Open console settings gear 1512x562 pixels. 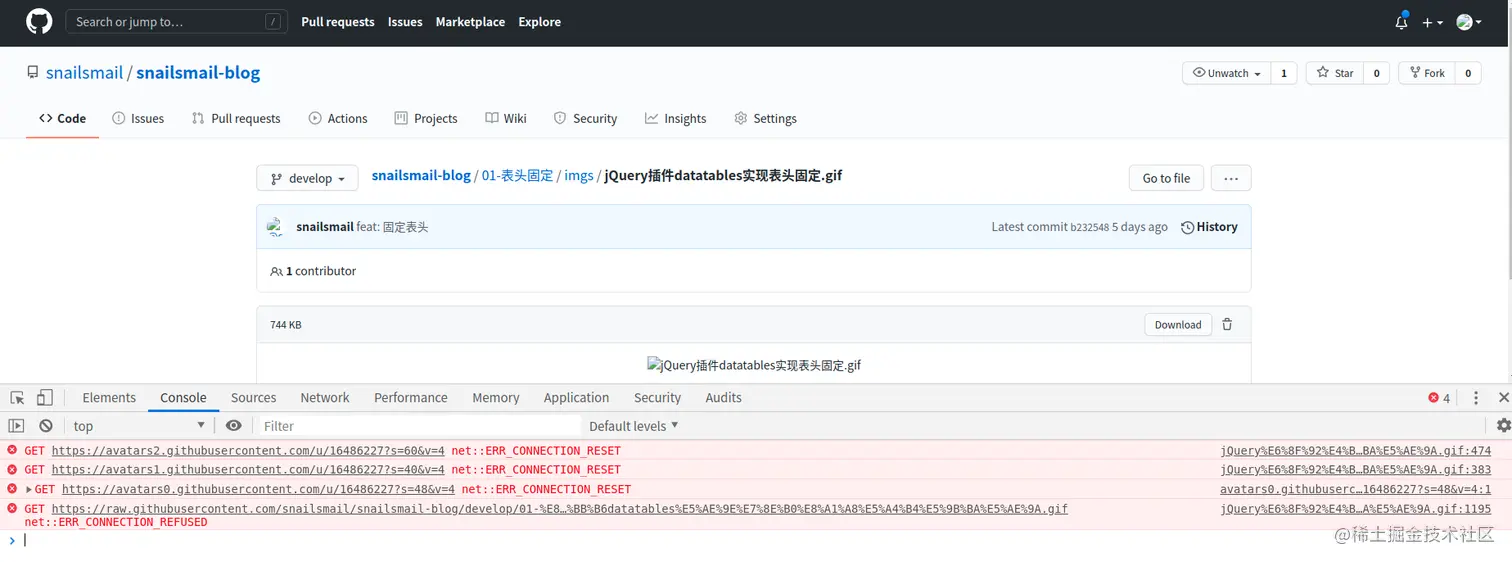pyautogui.click(x=1503, y=425)
